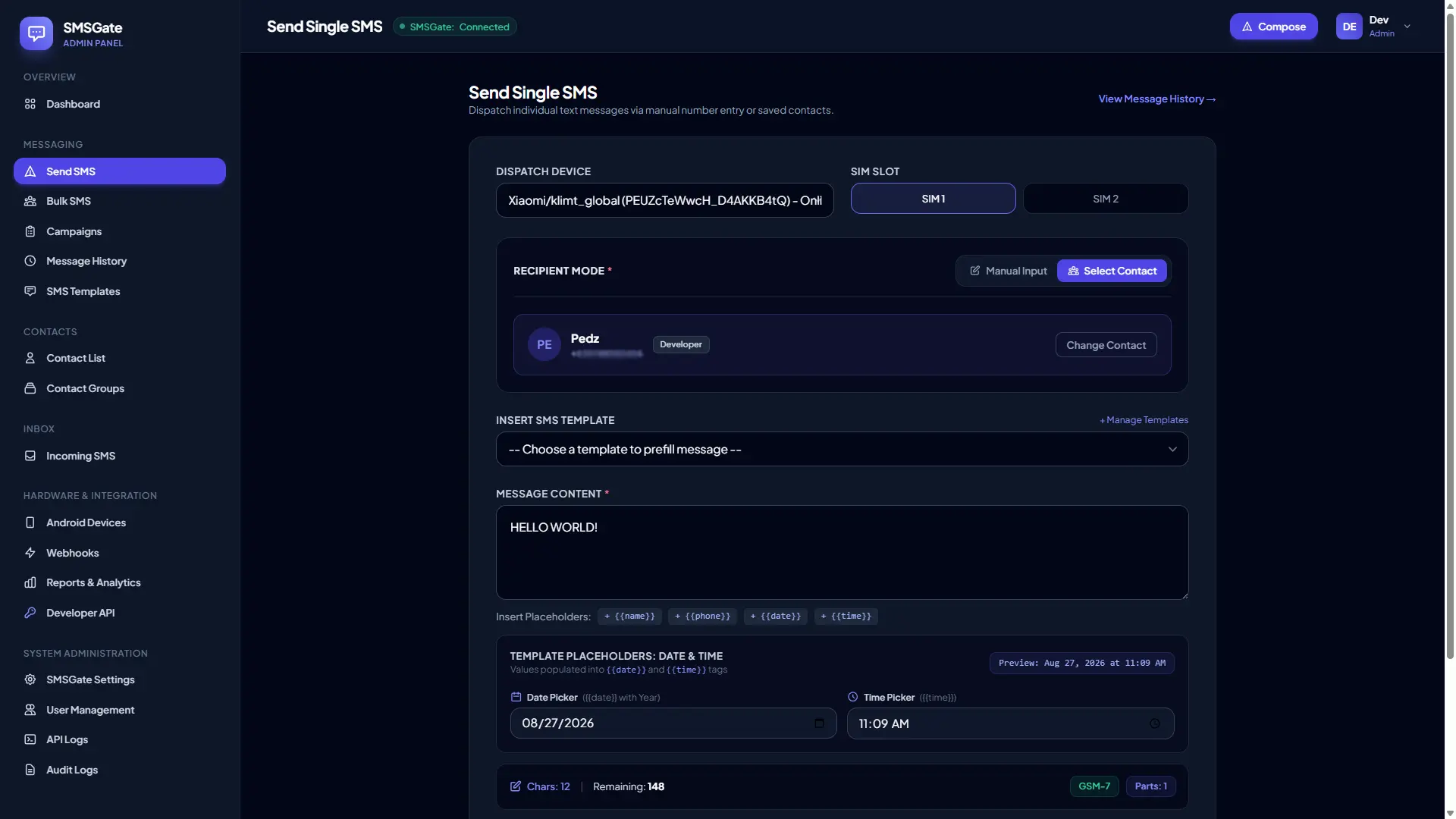The height and width of the screenshot is (819, 1456).
Task: Expand the Dev Admin account menu chevron
Action: [1407, 27]
